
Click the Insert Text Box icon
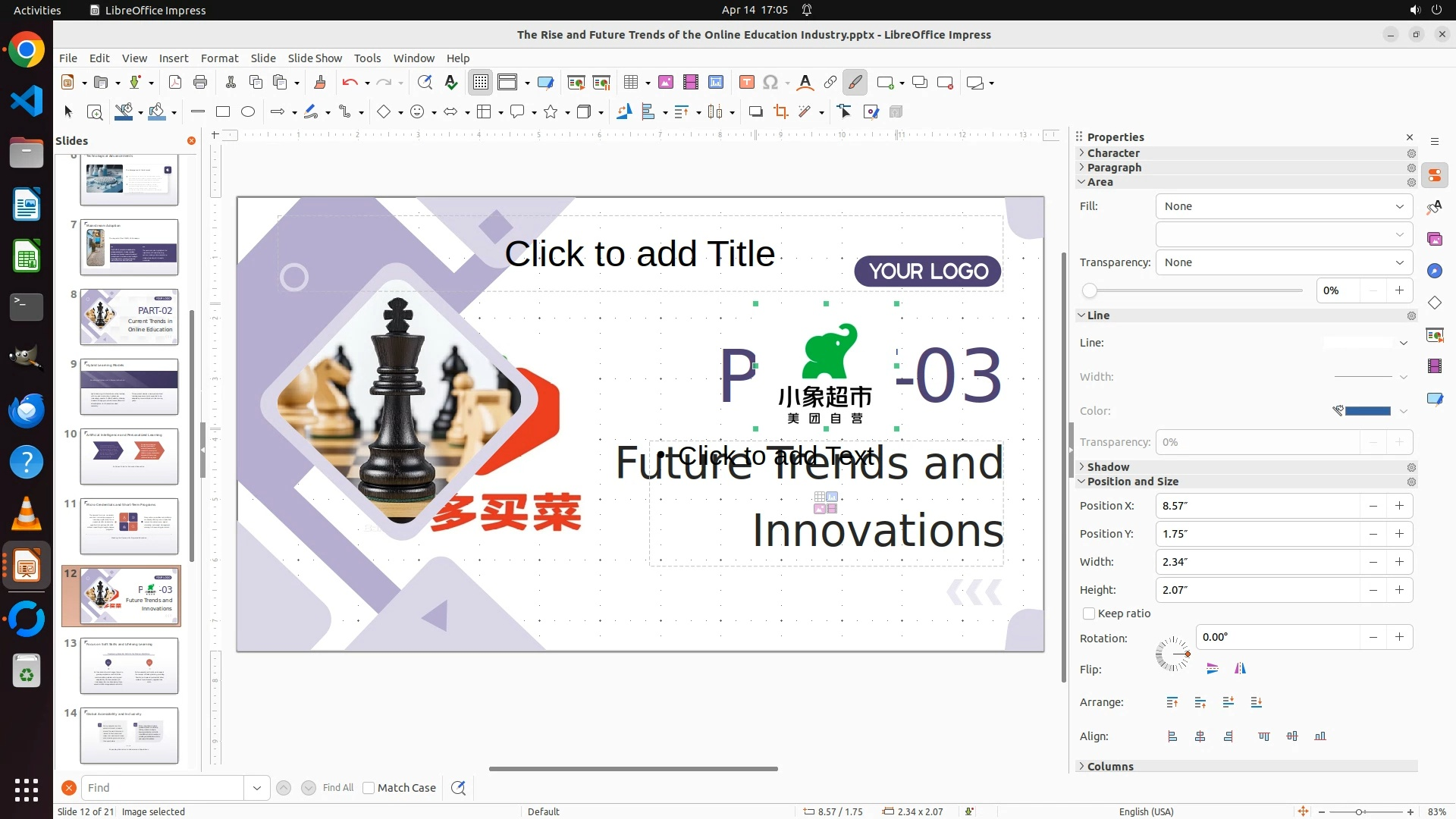pos(746,83)
